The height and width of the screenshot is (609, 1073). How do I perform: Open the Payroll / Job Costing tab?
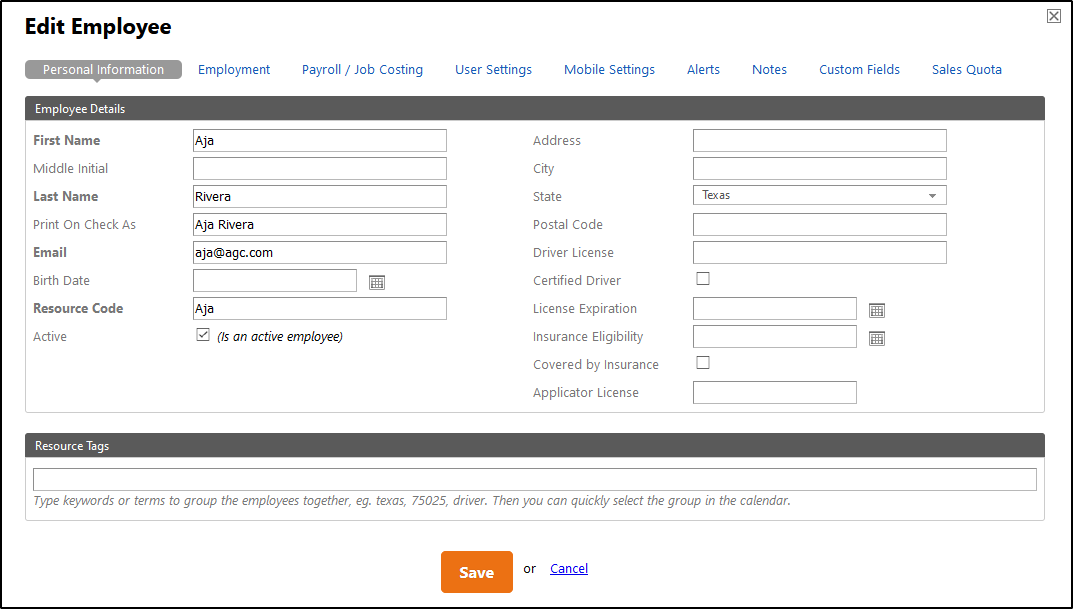coord(362,70)
